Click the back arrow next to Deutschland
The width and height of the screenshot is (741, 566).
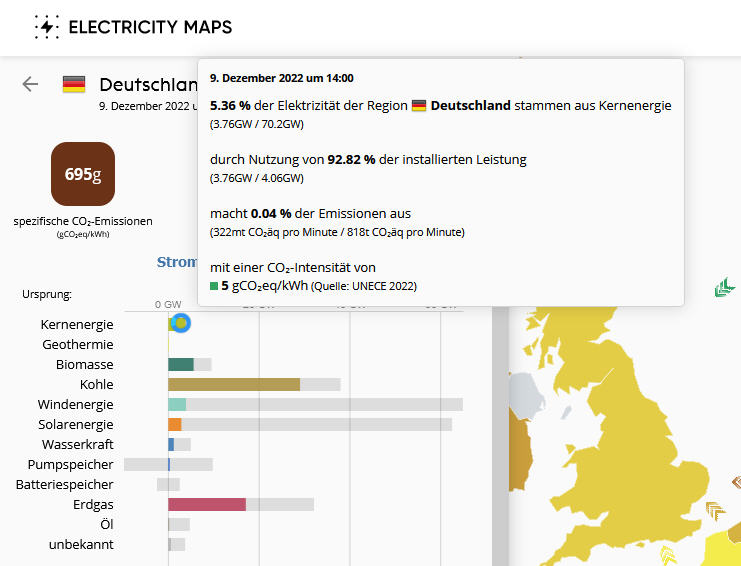(x=30, y=84)
